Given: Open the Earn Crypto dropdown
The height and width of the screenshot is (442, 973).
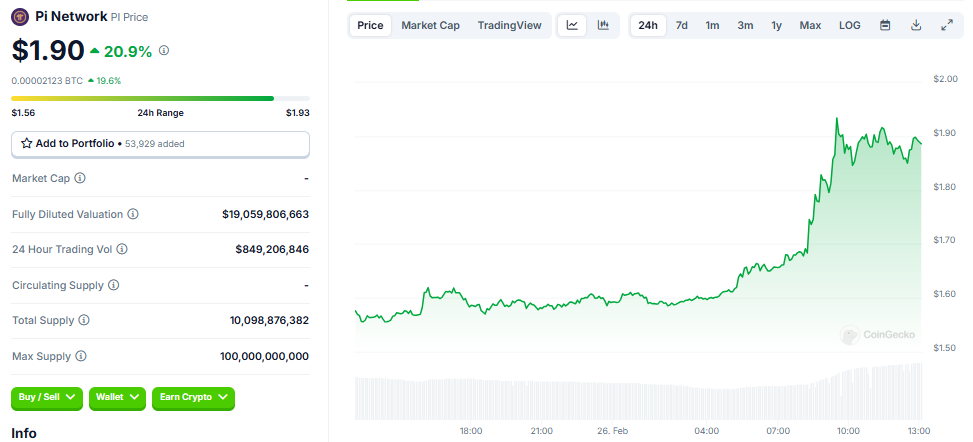Looking at the screenshot, I should click(194, 398).
